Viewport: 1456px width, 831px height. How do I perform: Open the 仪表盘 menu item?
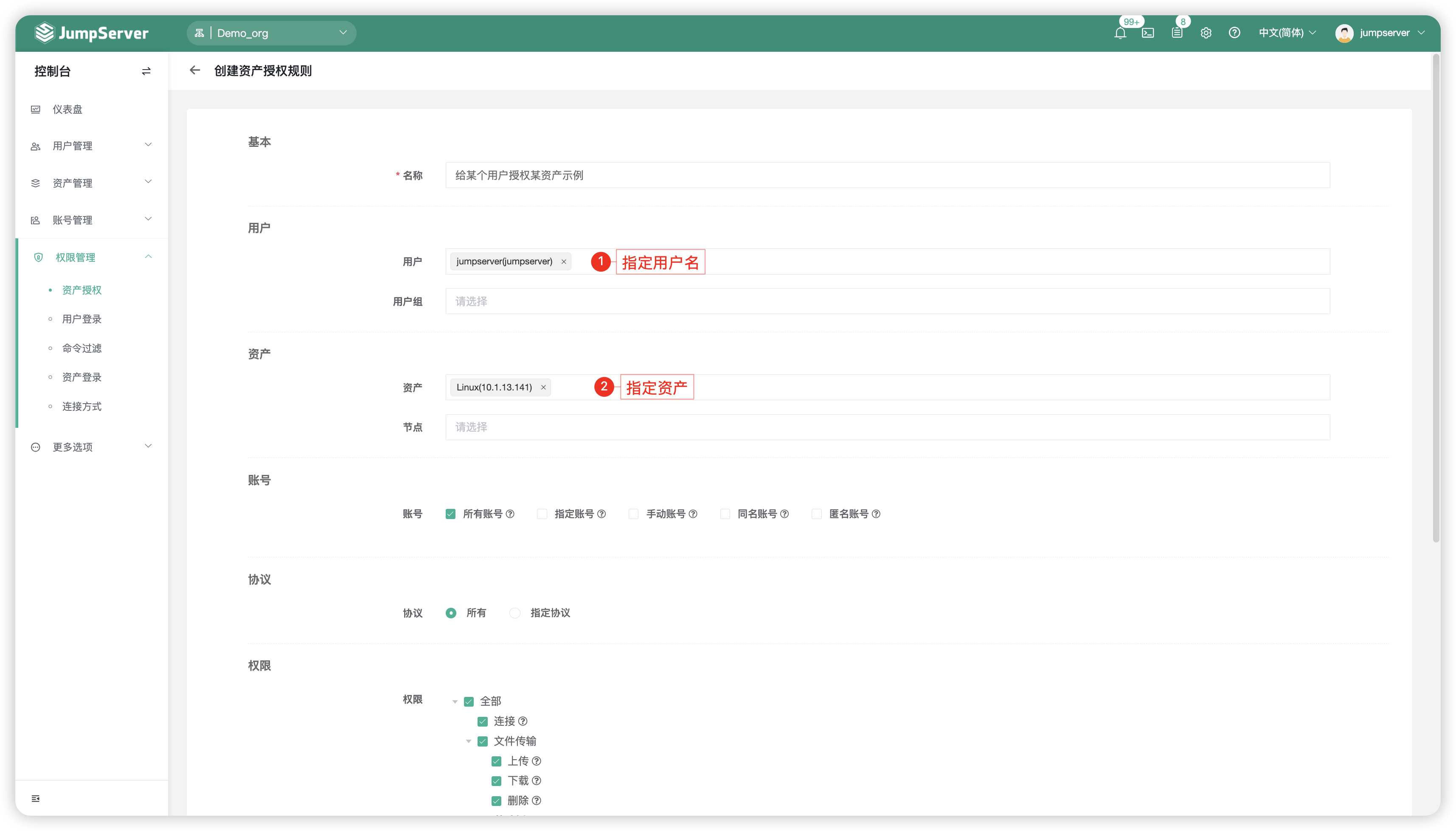click(91, 109)
